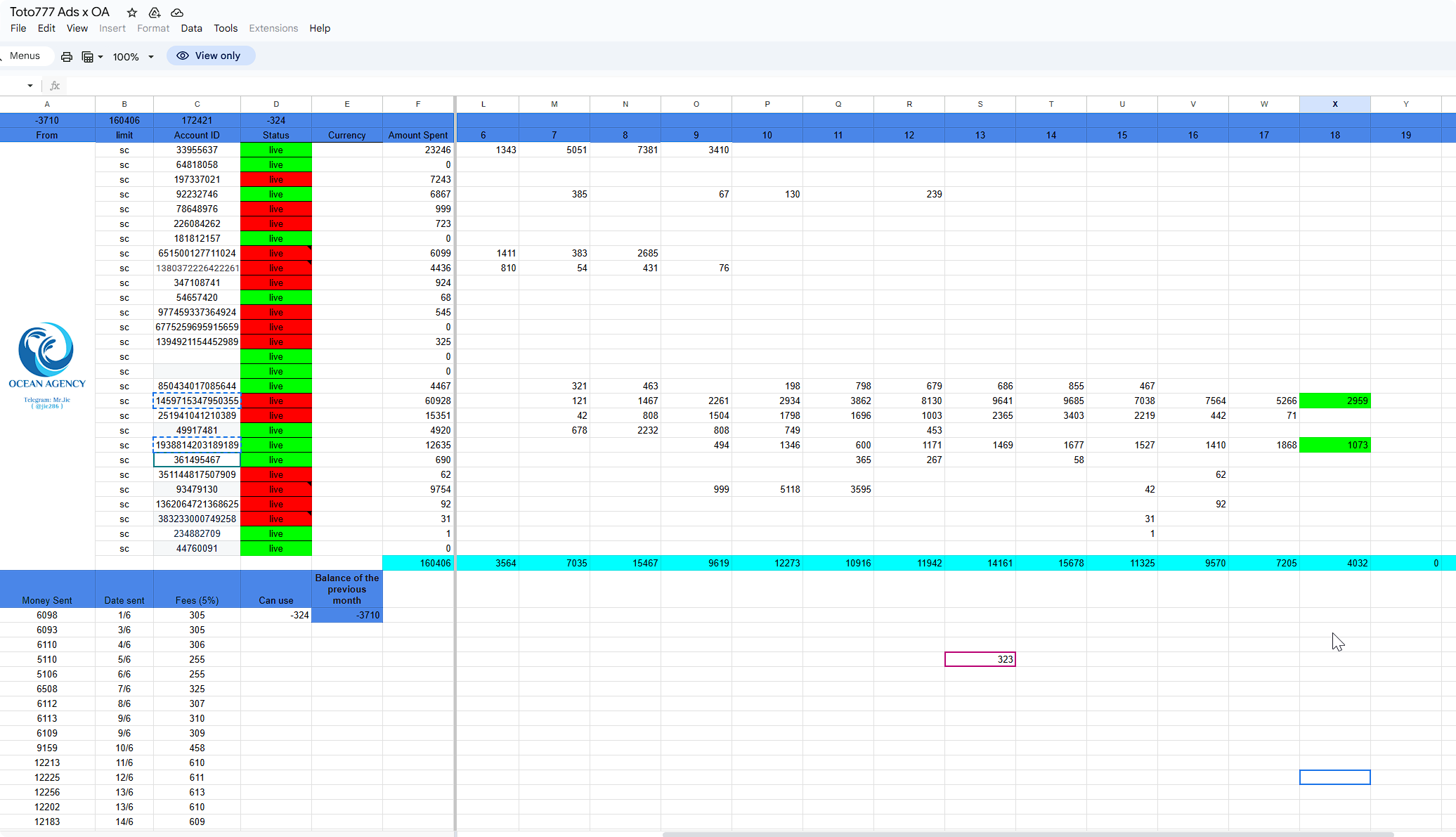Open the Help menu
This screenshot has width=1456, height=837.
[x=320, y=28]
